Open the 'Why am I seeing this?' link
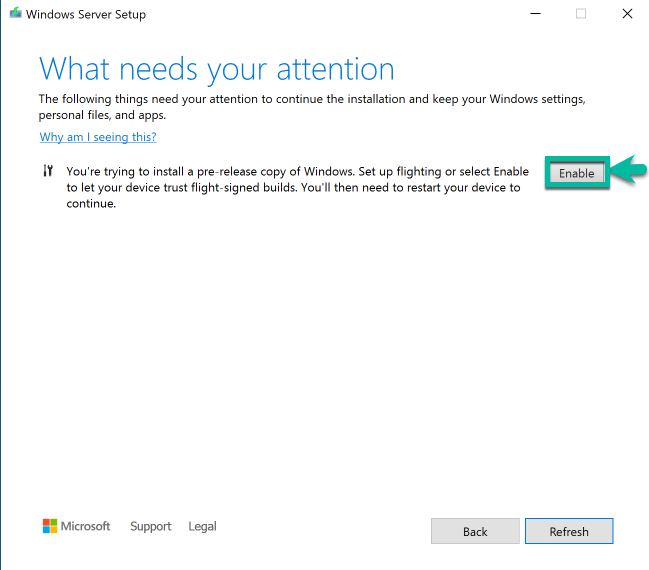This screenshot has height=570, width=649. (98, 137)
